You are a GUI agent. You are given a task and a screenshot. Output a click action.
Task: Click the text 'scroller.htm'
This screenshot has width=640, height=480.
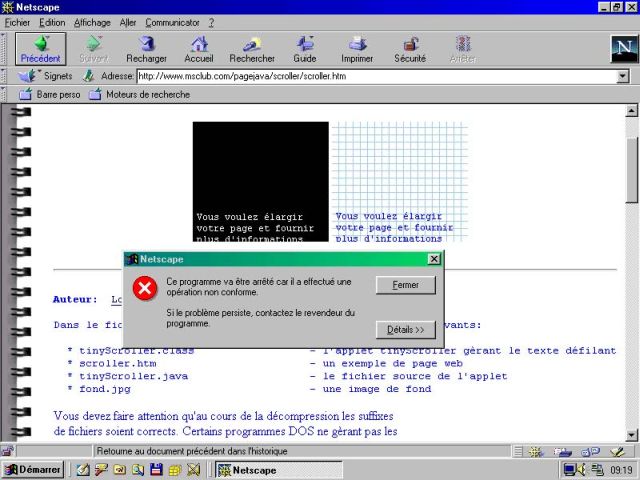click(x=118, y=363)
